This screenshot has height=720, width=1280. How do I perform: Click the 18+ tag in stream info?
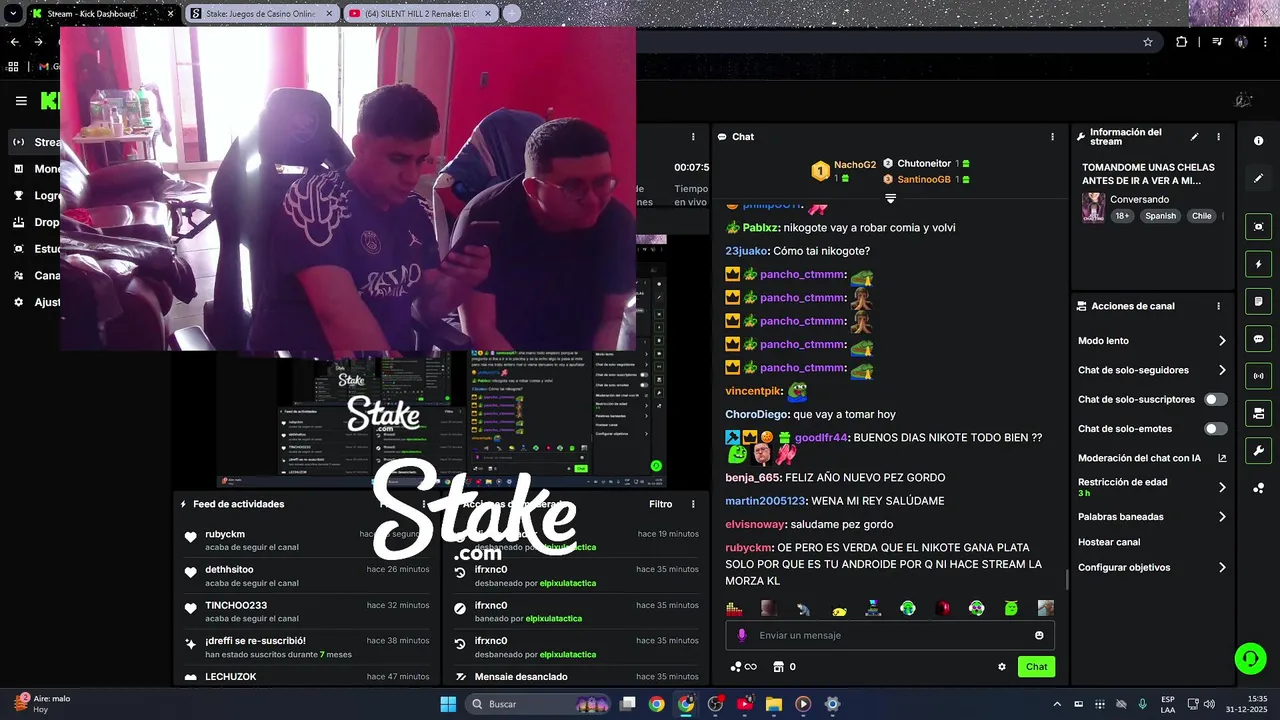1122,216
